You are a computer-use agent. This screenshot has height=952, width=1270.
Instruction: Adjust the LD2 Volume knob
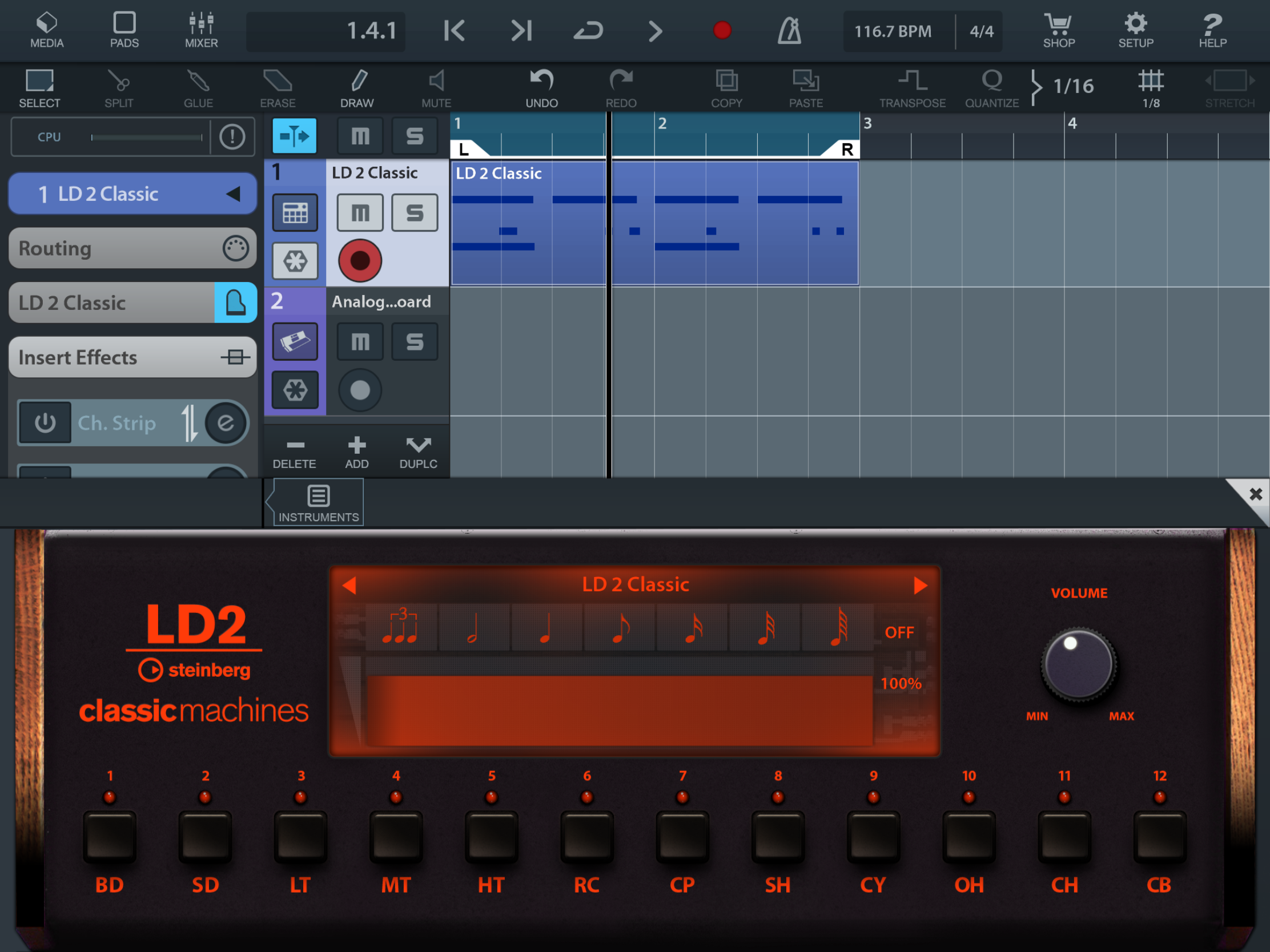(1079, 664)
